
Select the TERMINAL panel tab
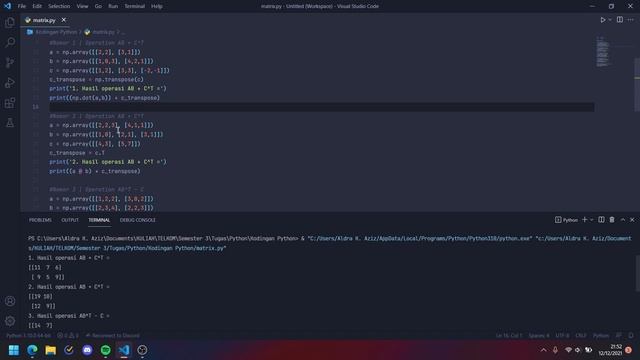[99, 220]
